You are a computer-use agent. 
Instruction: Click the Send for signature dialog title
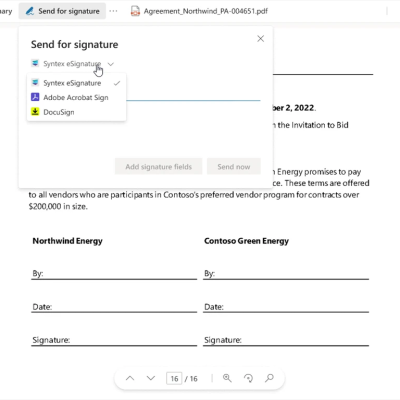[x=75, y=45]
